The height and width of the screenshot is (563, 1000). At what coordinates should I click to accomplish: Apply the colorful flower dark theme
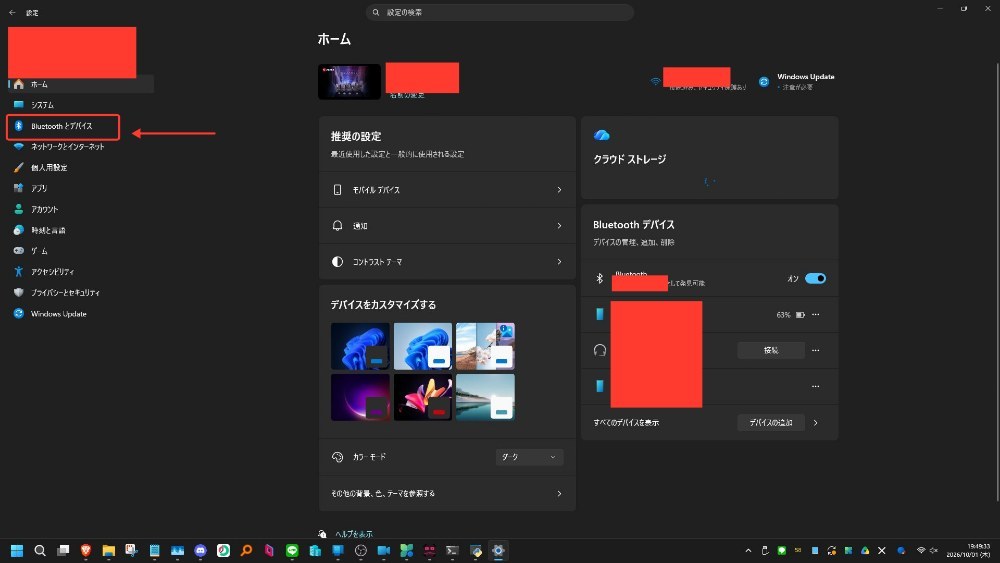(422, 397)
